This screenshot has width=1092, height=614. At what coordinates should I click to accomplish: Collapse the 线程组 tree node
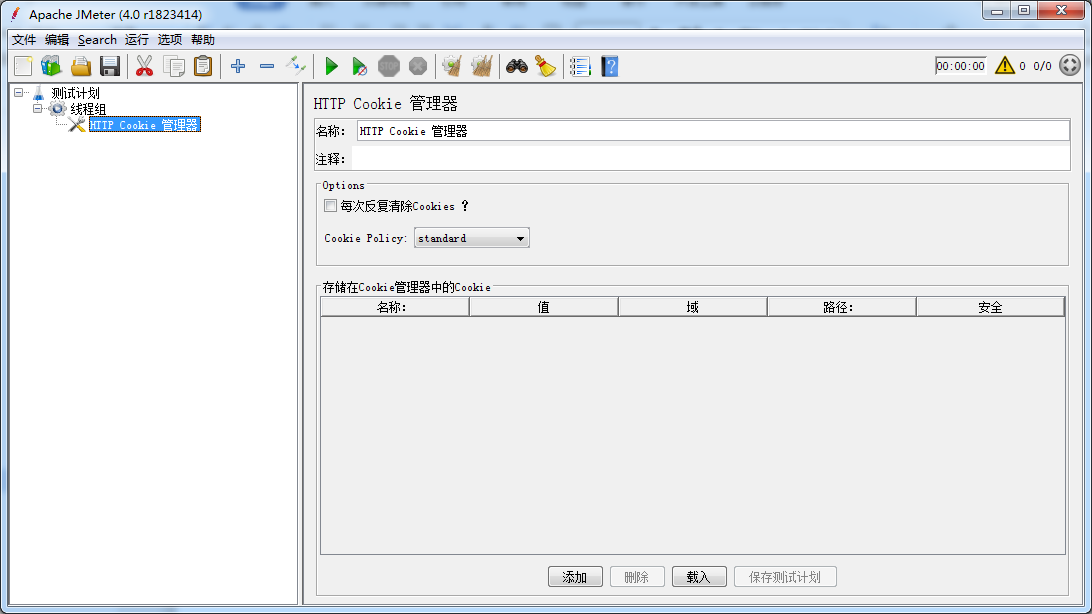38,109
